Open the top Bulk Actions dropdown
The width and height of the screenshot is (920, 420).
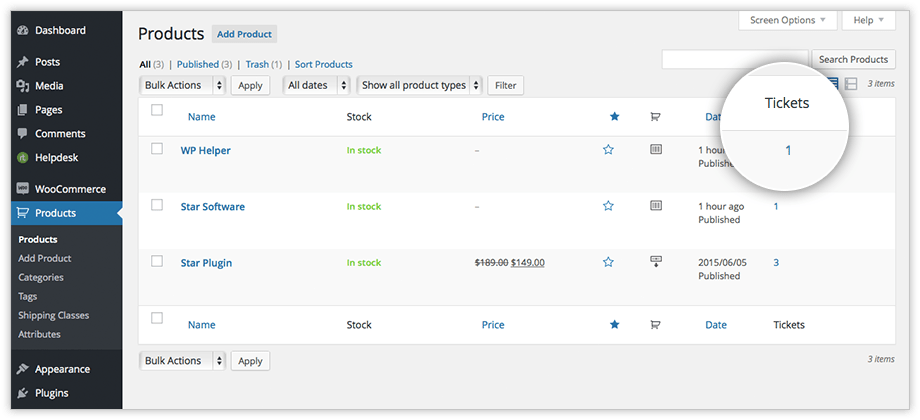click(182, 85)
